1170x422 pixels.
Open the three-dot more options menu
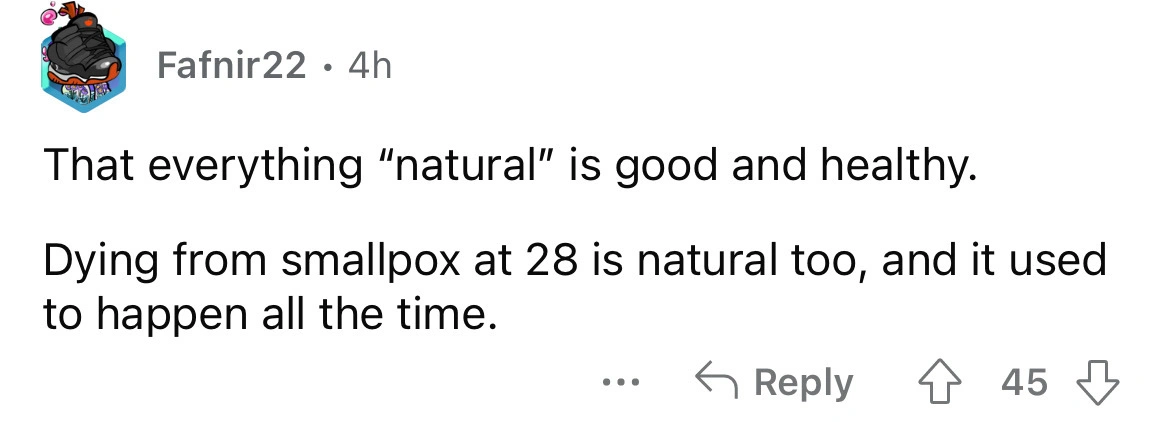click(619, 382)
